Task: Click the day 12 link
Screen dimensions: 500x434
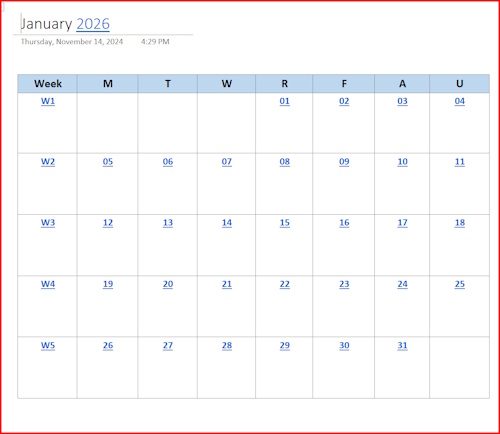Action: 108,223
